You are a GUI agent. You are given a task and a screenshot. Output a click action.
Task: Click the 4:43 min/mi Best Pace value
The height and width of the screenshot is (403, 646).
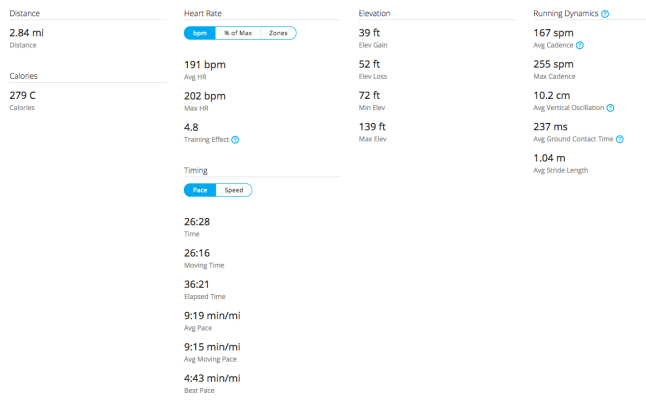click(212, 378)
